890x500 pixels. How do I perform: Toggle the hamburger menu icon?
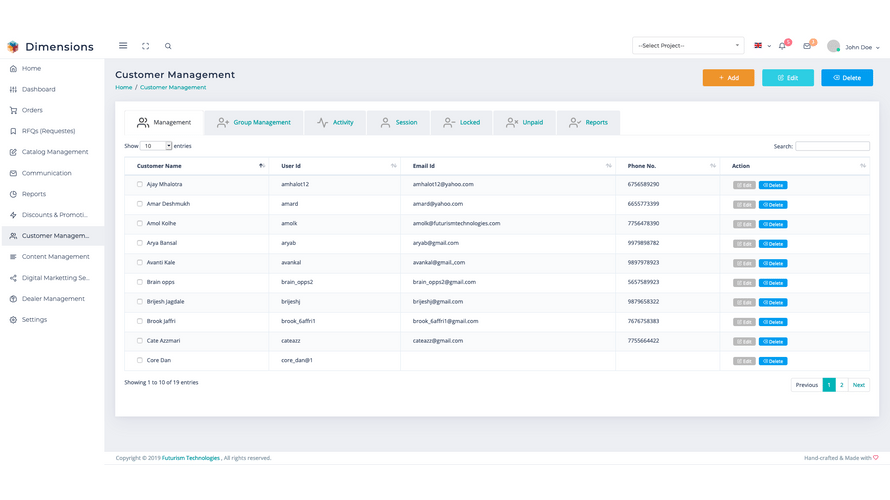tap(123, 46)
